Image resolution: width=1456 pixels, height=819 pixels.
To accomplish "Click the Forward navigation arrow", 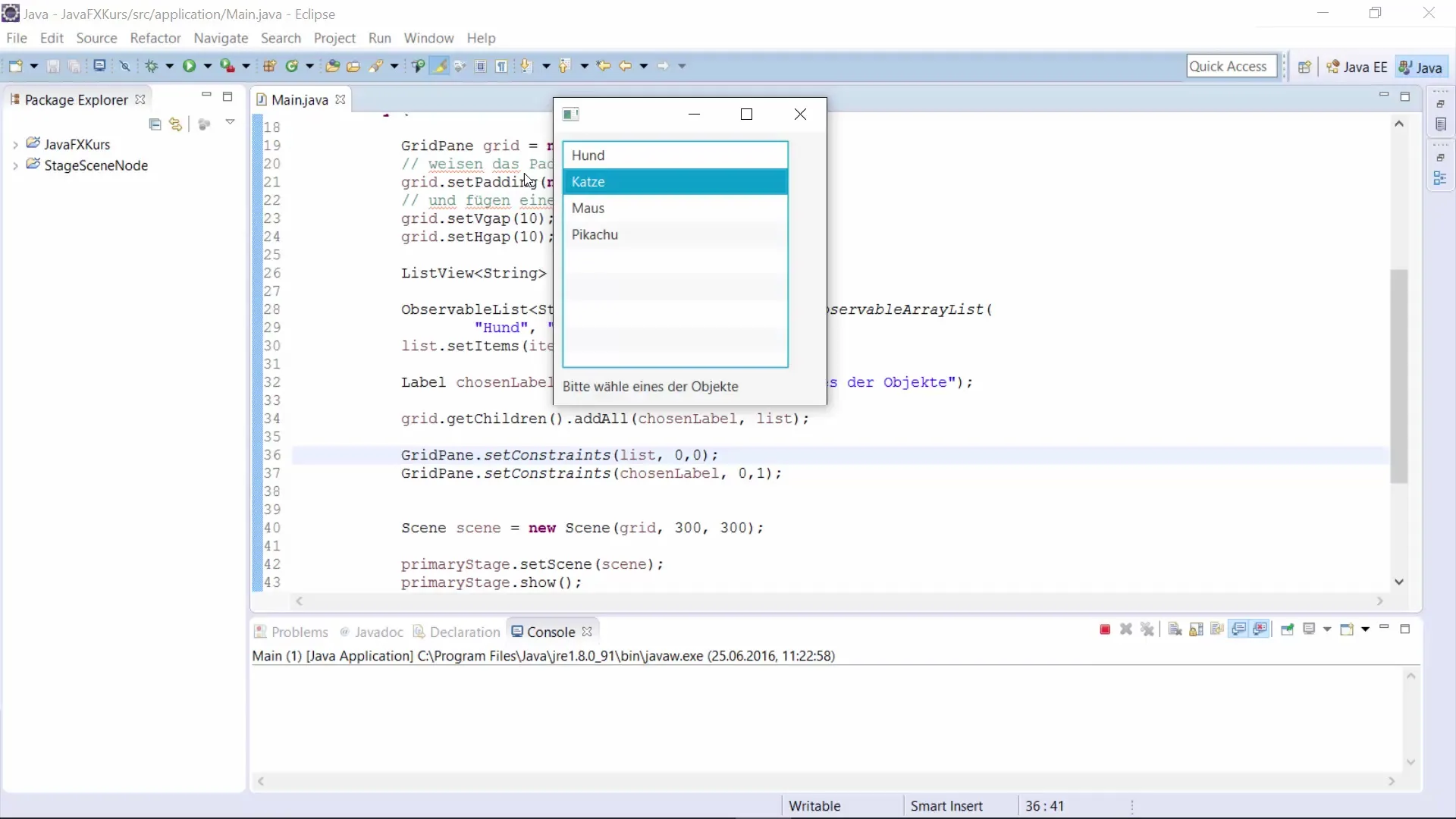I will (x=663, y=66).
